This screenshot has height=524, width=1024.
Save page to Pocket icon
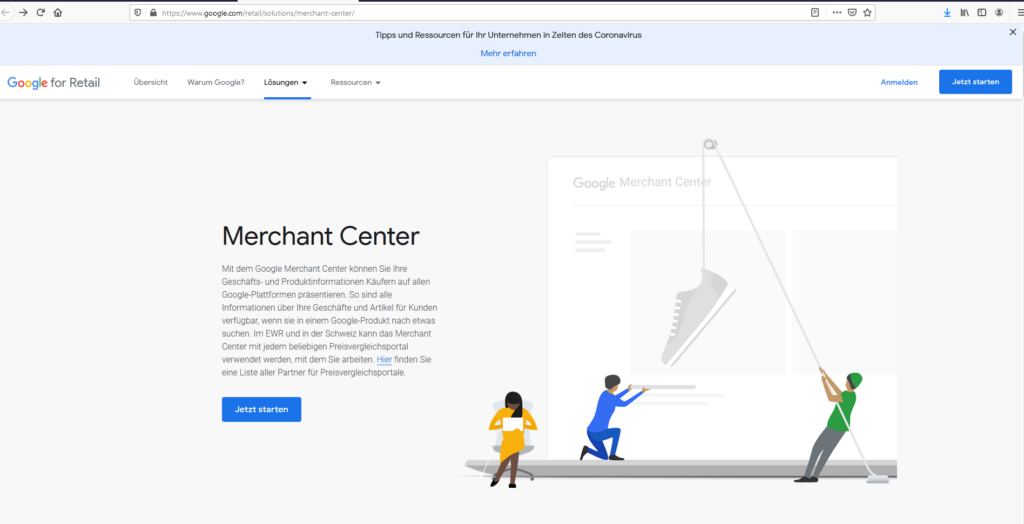click(852, 13)
